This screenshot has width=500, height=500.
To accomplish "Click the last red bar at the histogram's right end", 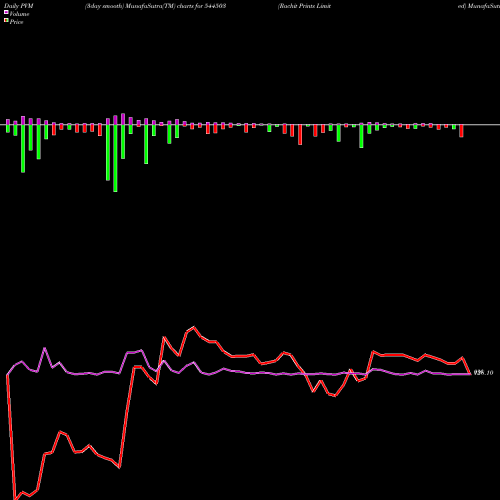I will pyautogui.click(x=461, y=131).
